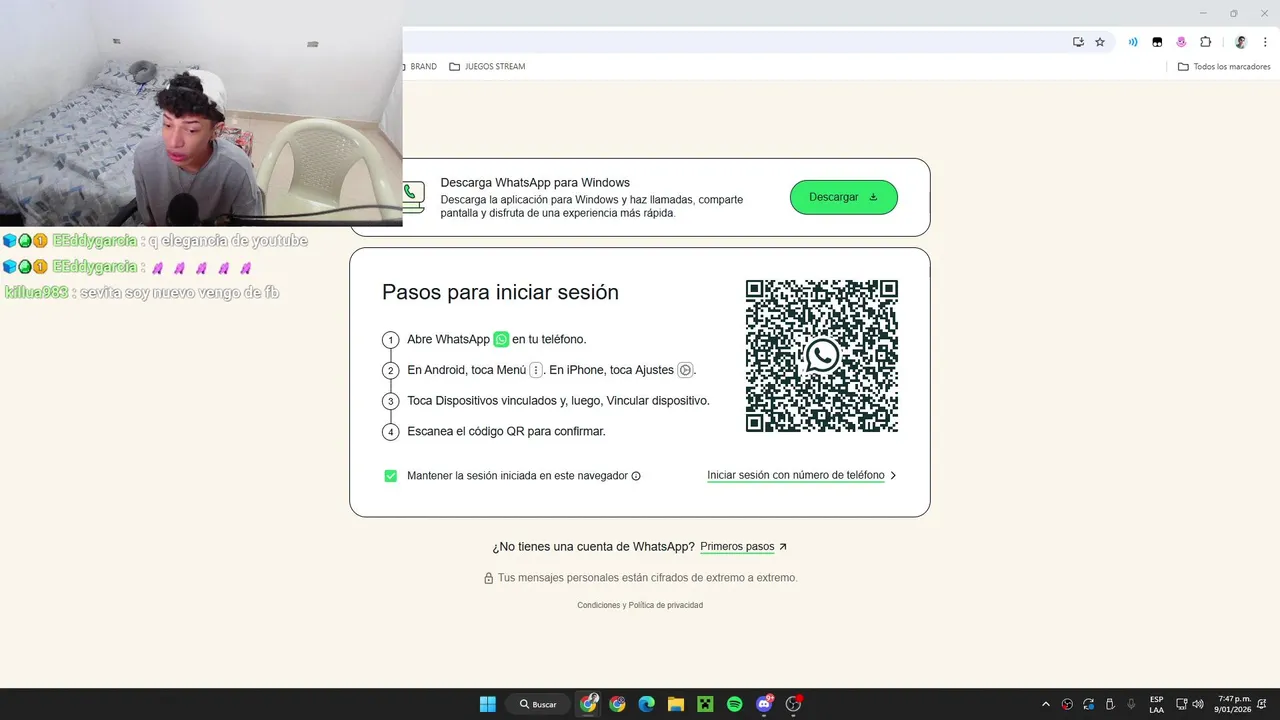Click the heading Pasos para iniciar sesión
Screen dimensions: 1280x720
pos(500,292)
